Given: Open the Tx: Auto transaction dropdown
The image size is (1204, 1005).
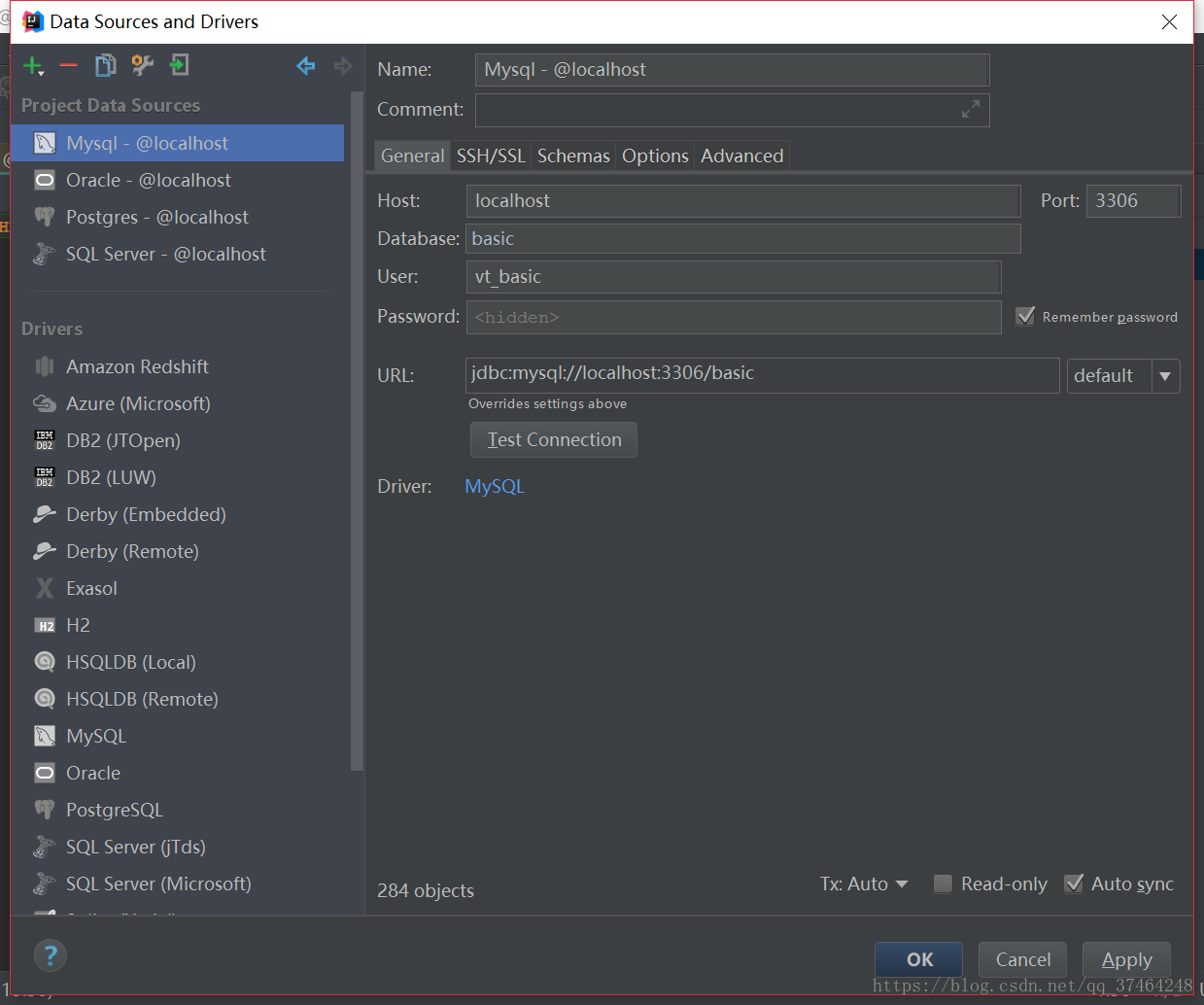Looking at the screenshot, I should (864, 884).
